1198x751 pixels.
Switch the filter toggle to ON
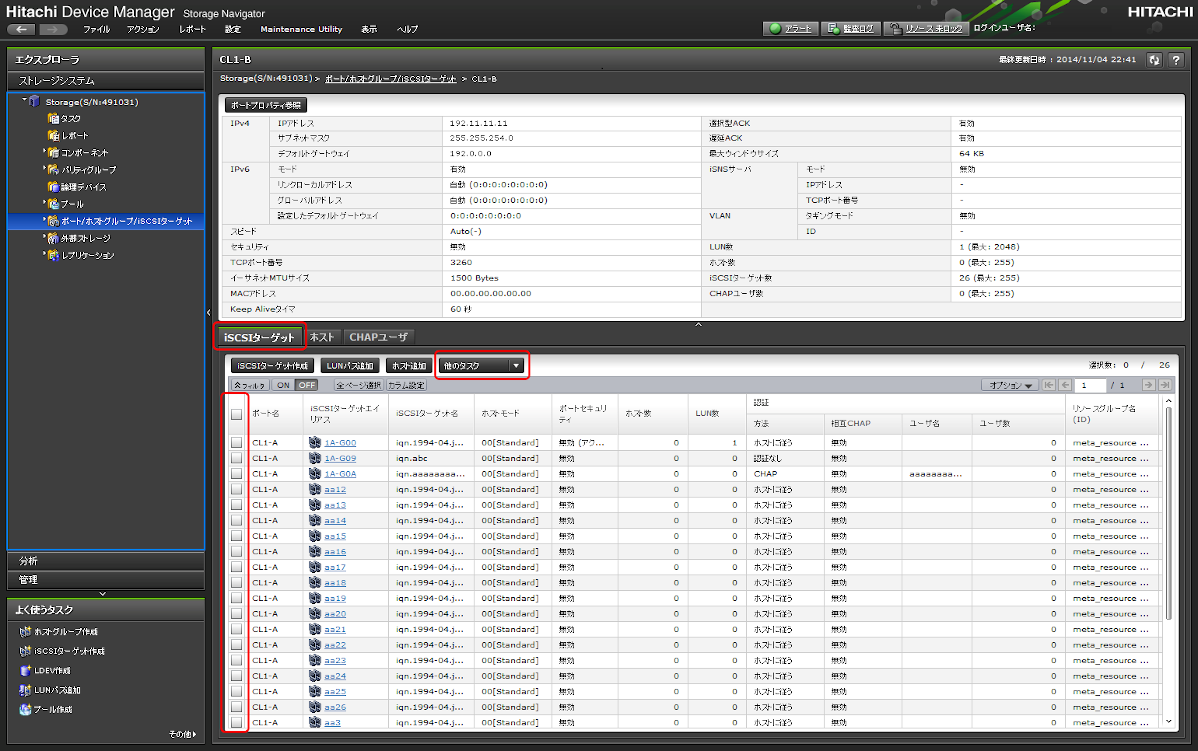pyautogui.click(x=282, y=385)
